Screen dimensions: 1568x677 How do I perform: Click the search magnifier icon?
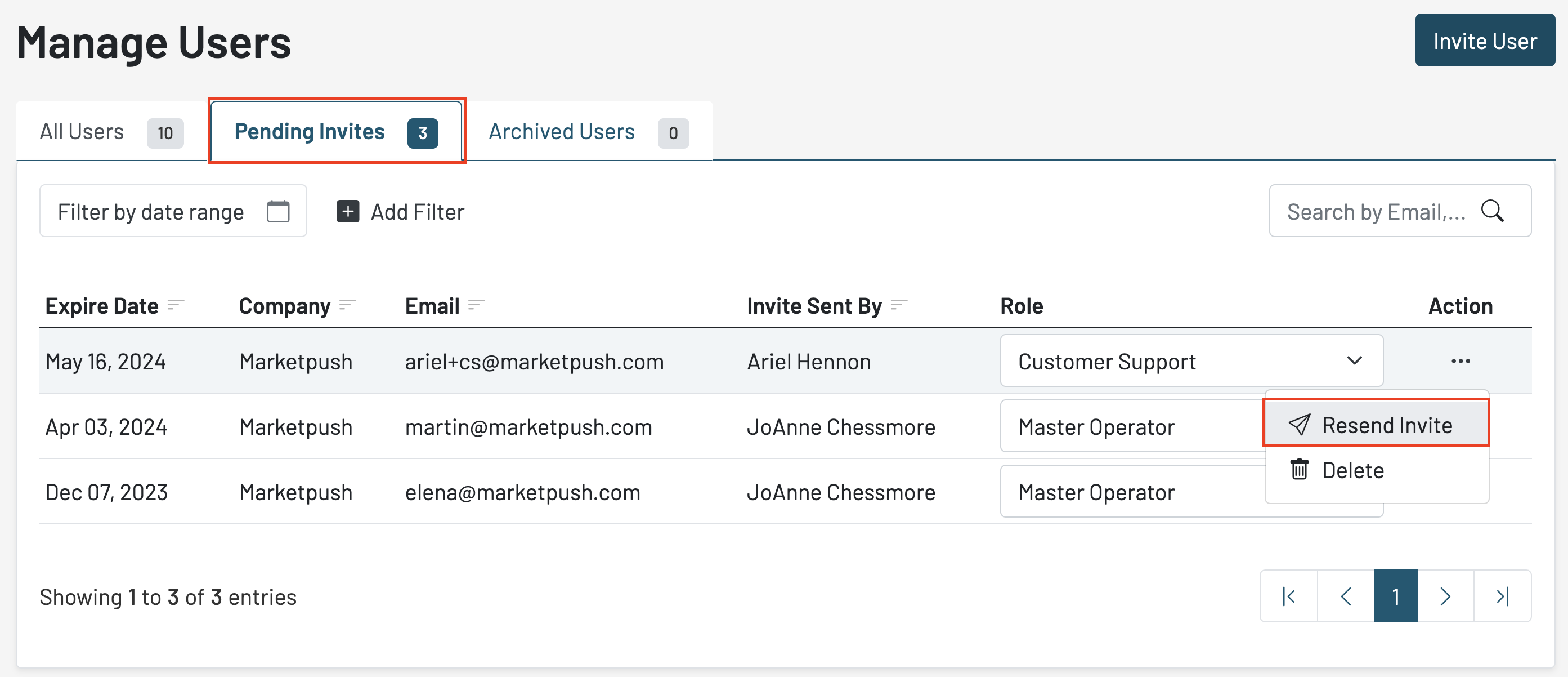pos(1492,211)
